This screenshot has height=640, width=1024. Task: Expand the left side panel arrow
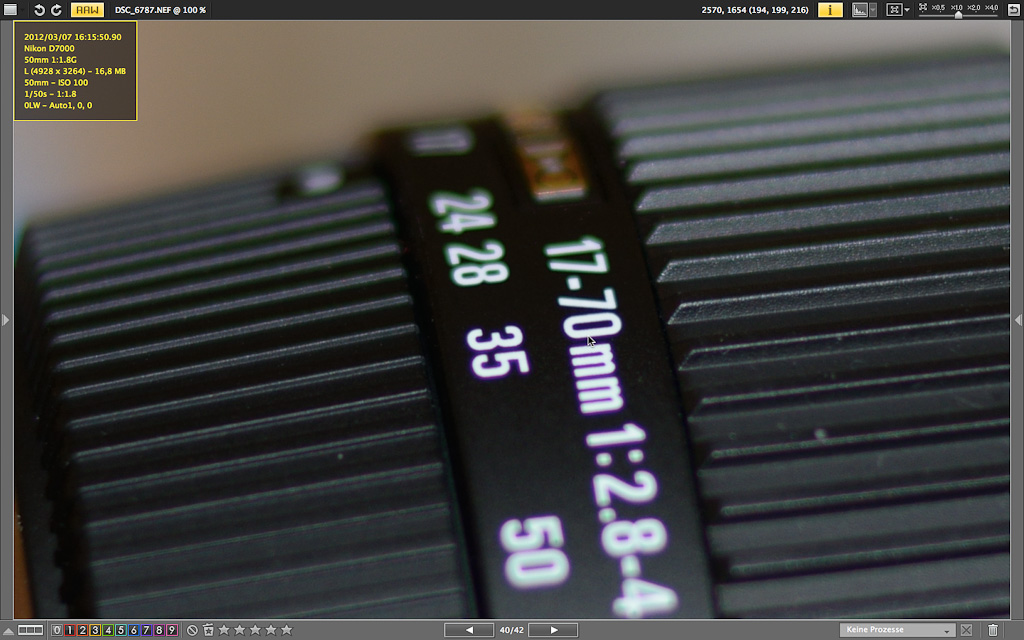pos(5,320)
